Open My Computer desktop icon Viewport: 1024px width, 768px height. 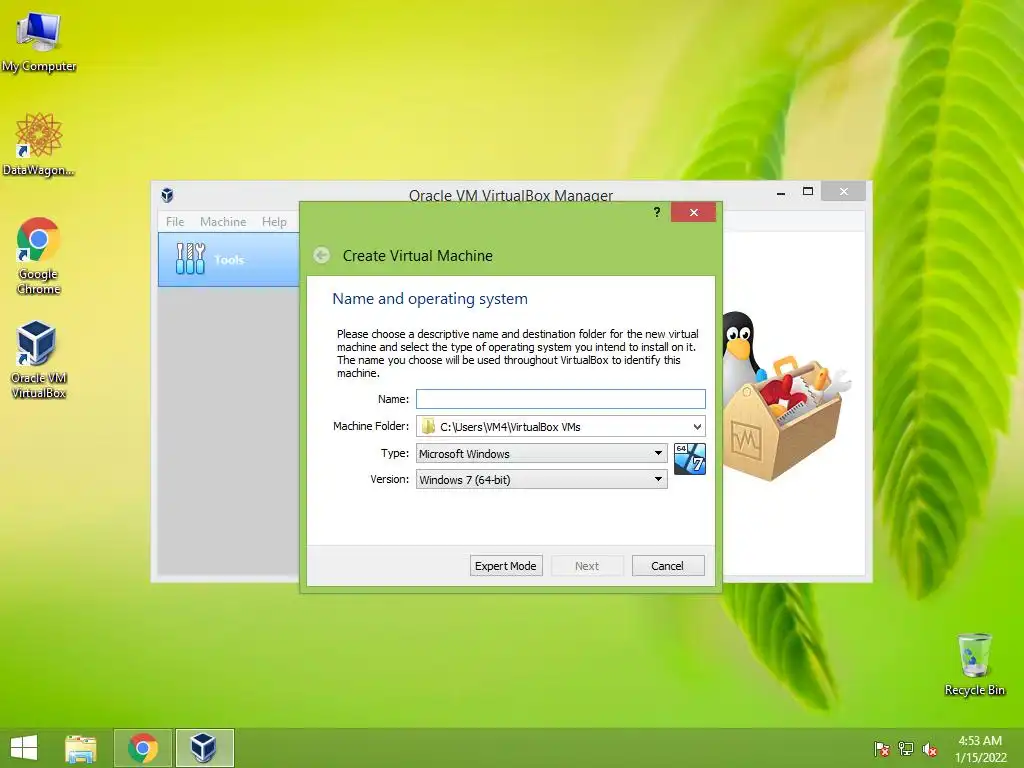point(39,40)
